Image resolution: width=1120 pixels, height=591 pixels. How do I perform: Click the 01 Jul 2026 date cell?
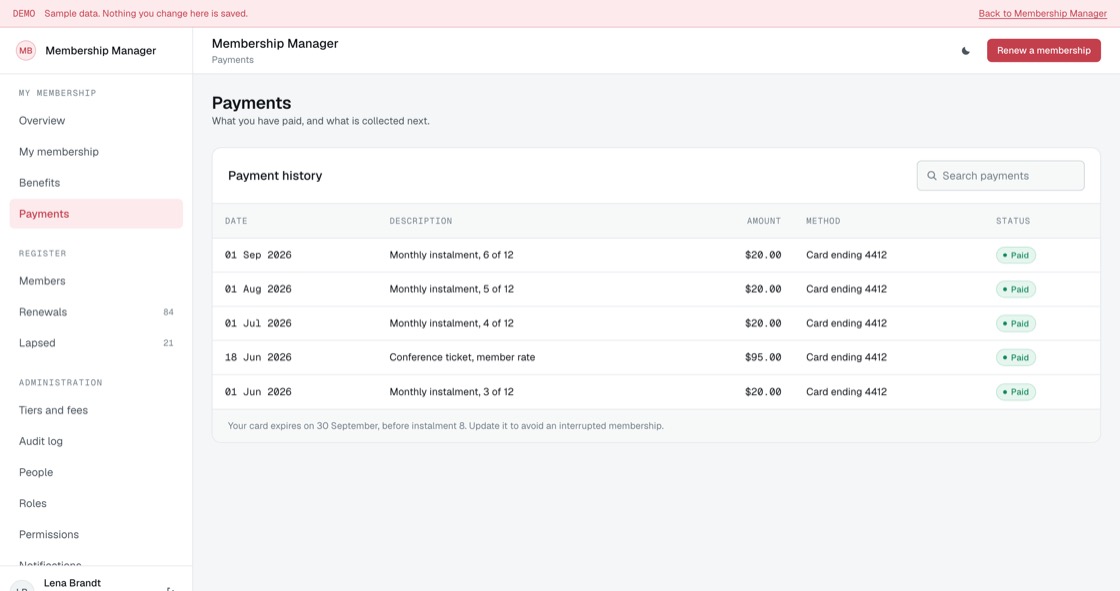point(258,323)
